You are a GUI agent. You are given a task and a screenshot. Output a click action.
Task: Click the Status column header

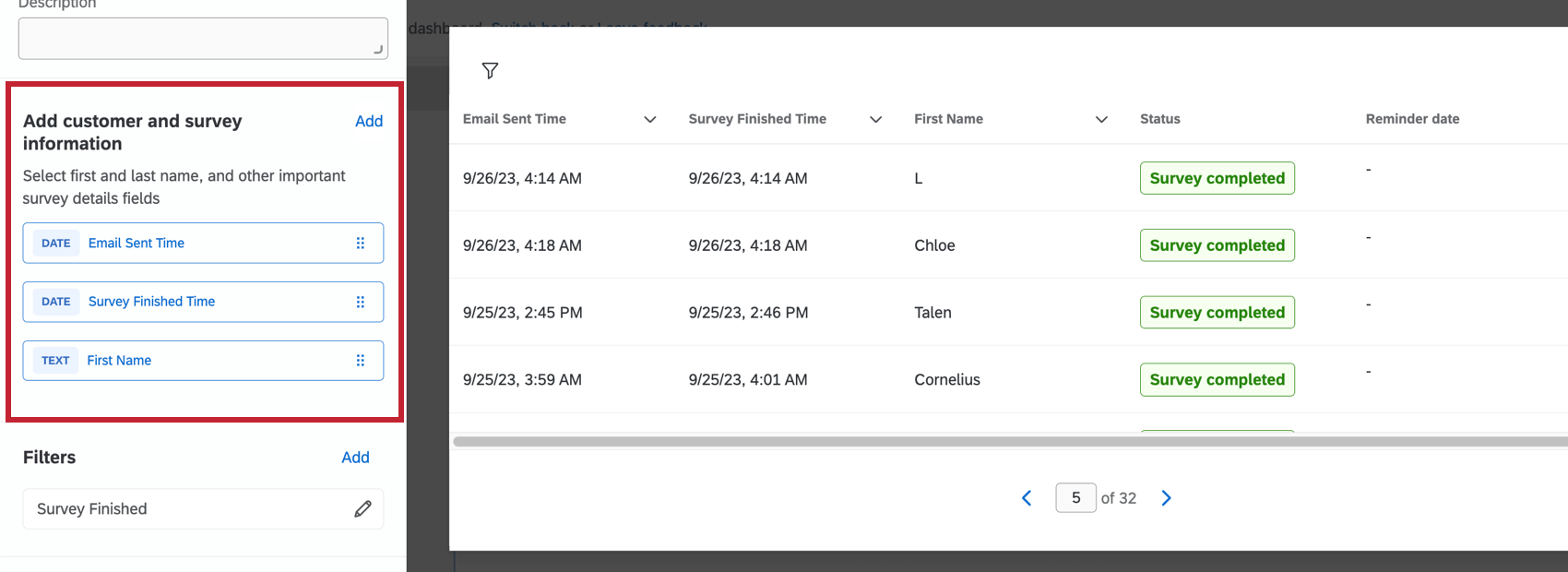pos(1159,119)
